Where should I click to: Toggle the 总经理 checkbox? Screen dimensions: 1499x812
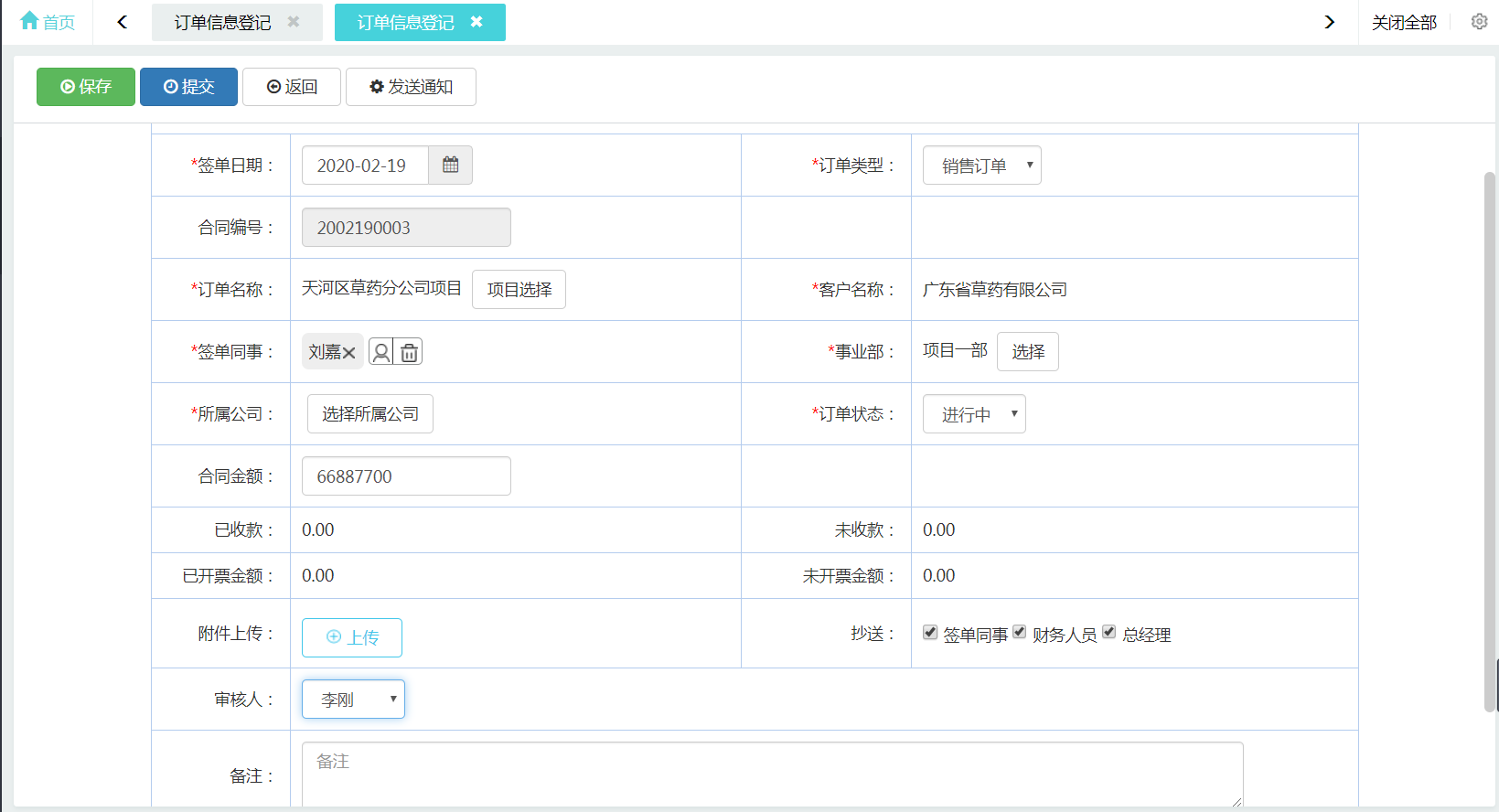click(1109, 633)
